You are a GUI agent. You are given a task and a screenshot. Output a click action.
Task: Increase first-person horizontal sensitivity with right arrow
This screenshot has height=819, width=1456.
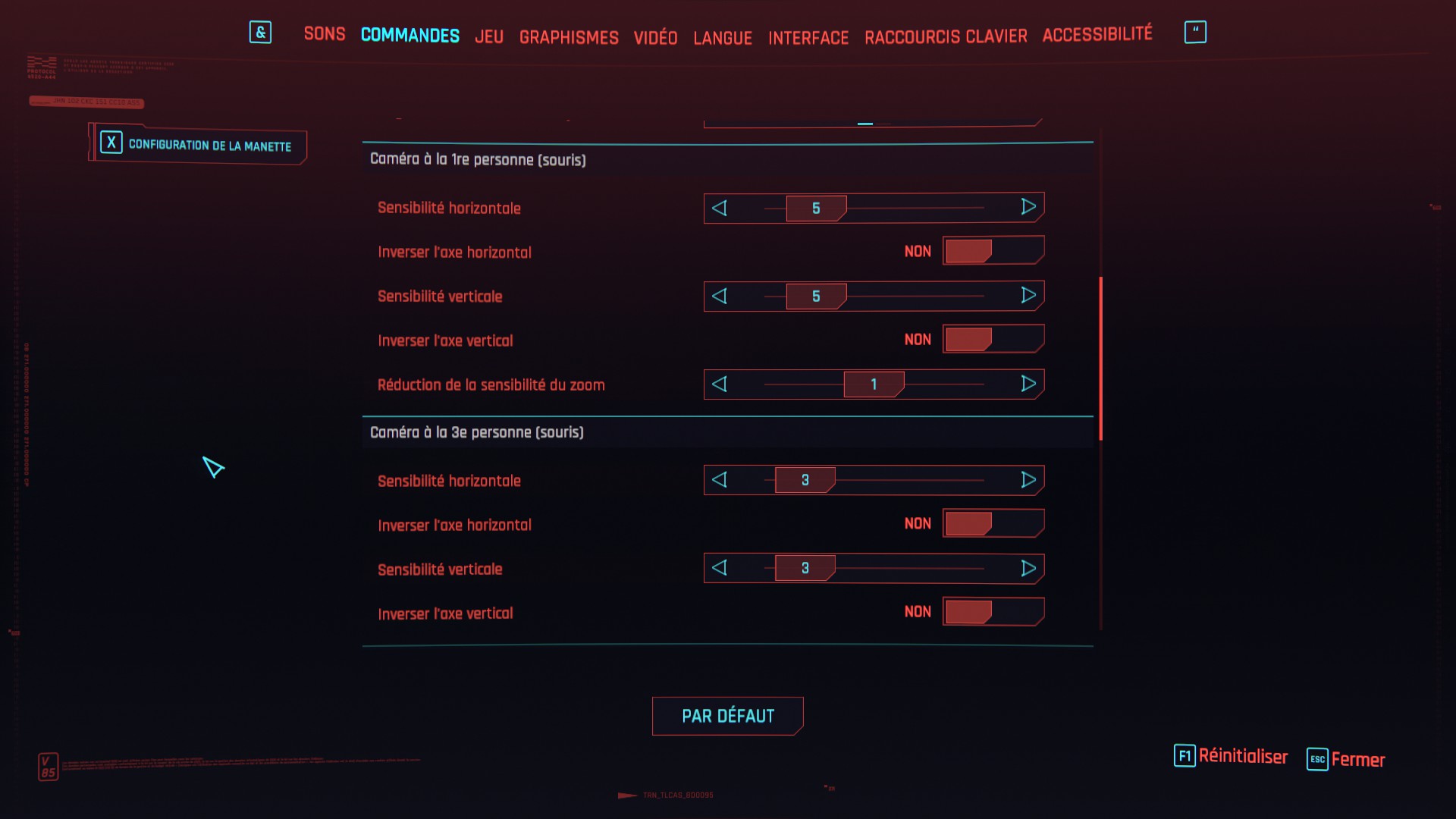(1028, 207)
